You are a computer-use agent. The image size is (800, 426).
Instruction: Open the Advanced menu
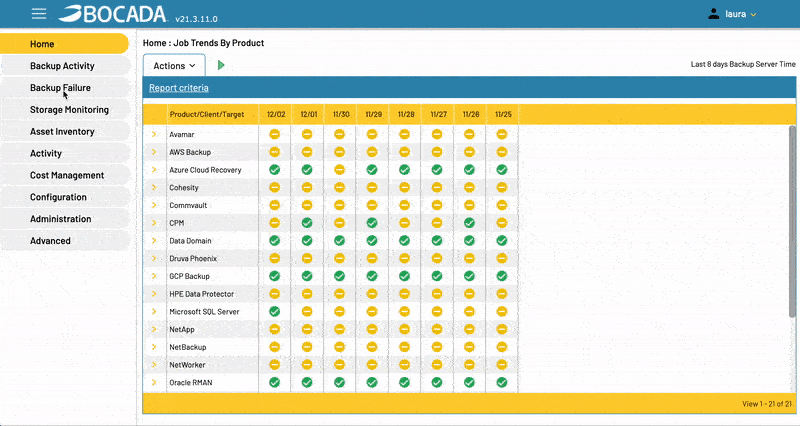point(64,241)
